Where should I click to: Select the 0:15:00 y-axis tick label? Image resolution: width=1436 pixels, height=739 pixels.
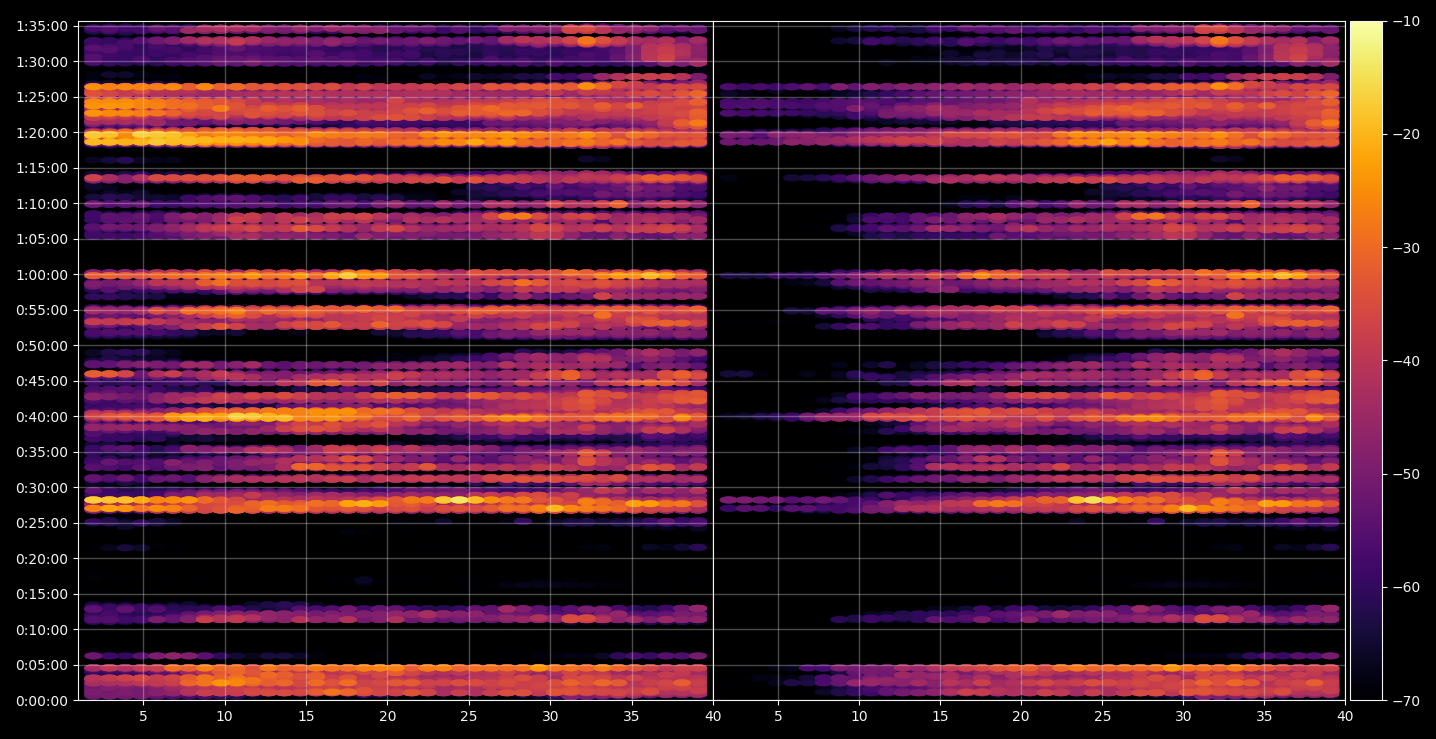pyautogui.click(x=42, y=594)
